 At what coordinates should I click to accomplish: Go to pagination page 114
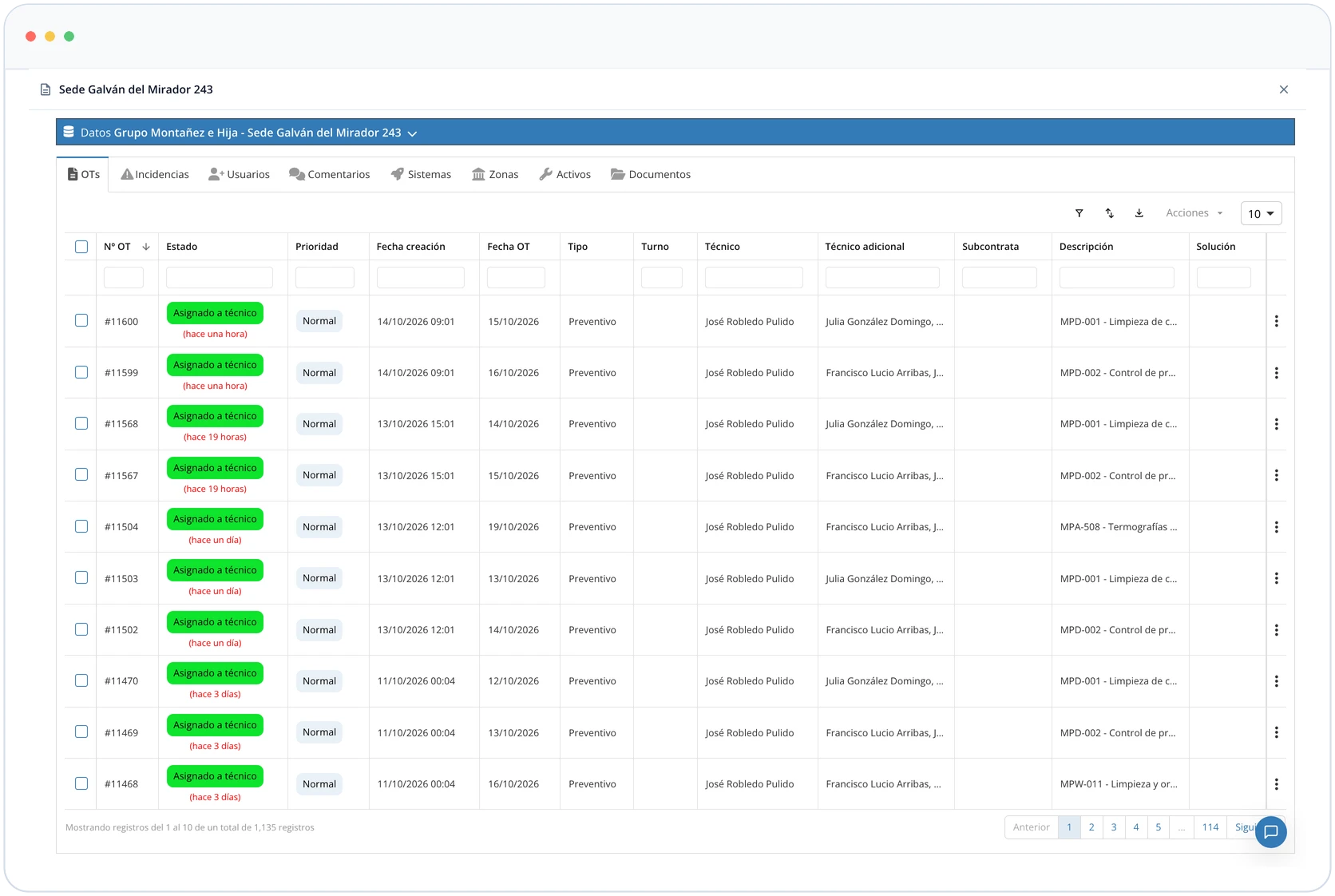click(1210, 827)
